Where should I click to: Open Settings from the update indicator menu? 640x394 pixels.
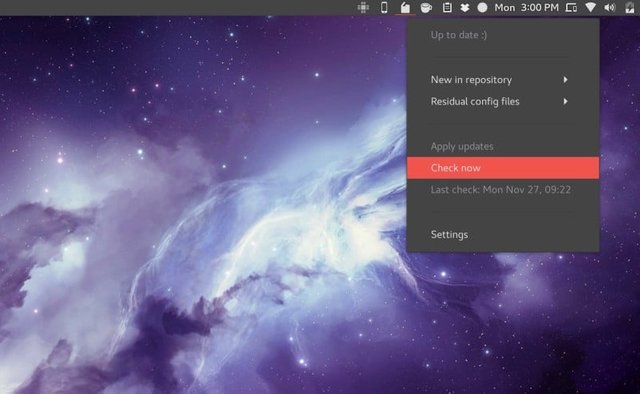(x=503, y=234)
